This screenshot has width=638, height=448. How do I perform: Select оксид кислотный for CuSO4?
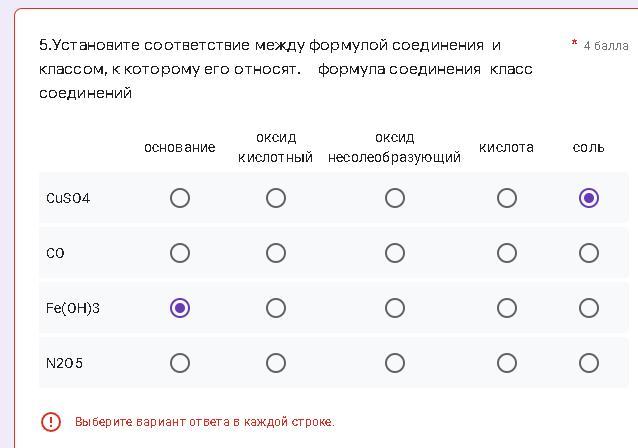276,198
